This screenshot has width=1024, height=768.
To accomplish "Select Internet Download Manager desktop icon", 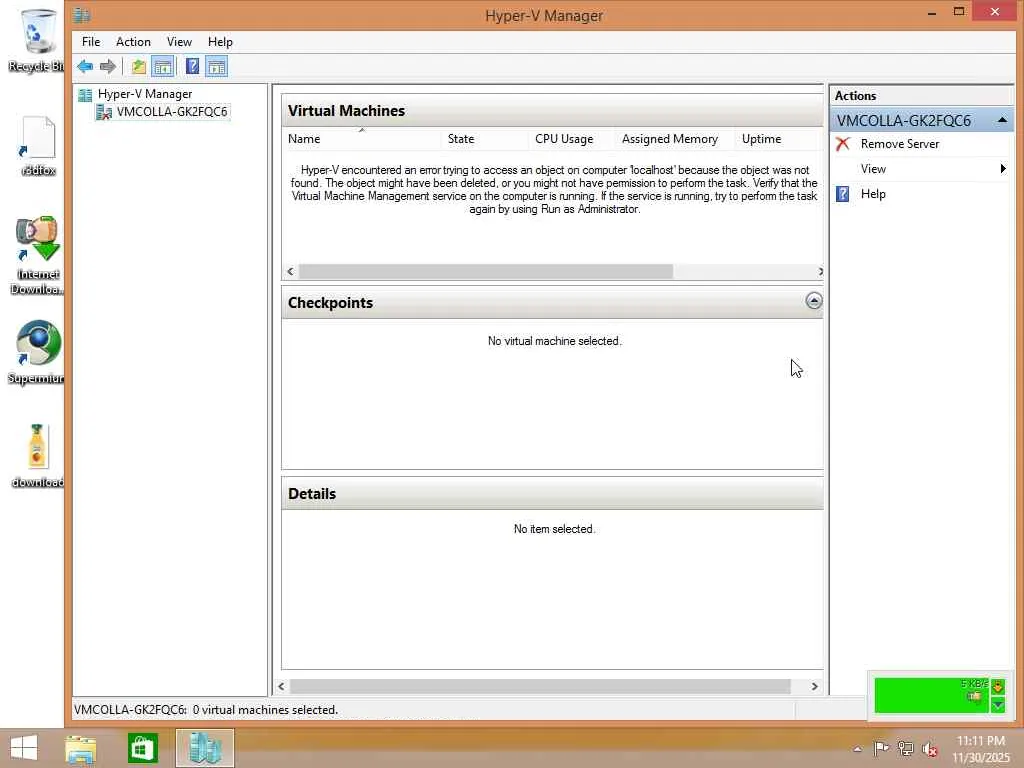I will 37,256.
